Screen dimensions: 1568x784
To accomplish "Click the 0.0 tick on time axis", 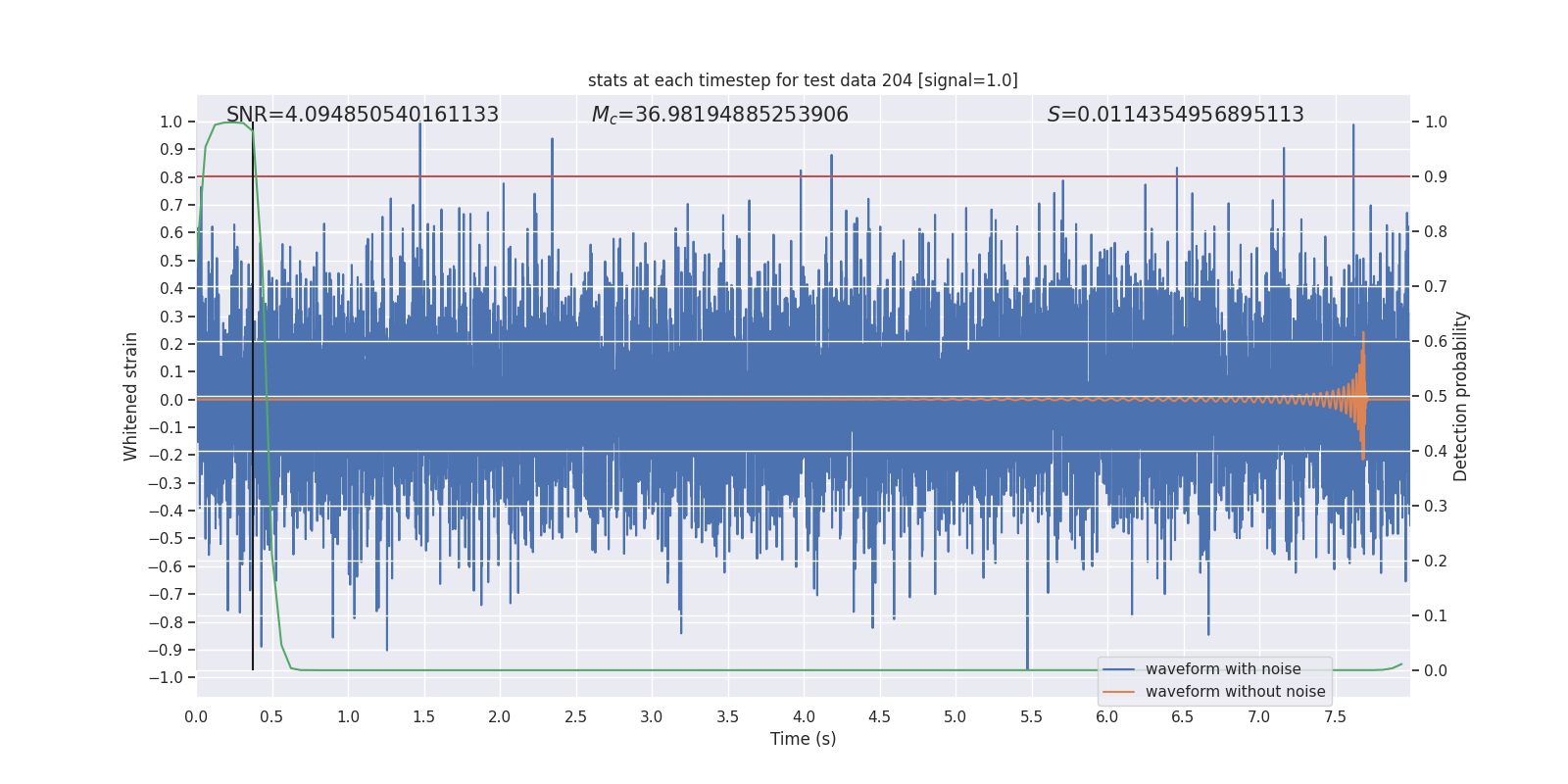I will [196, 717].
